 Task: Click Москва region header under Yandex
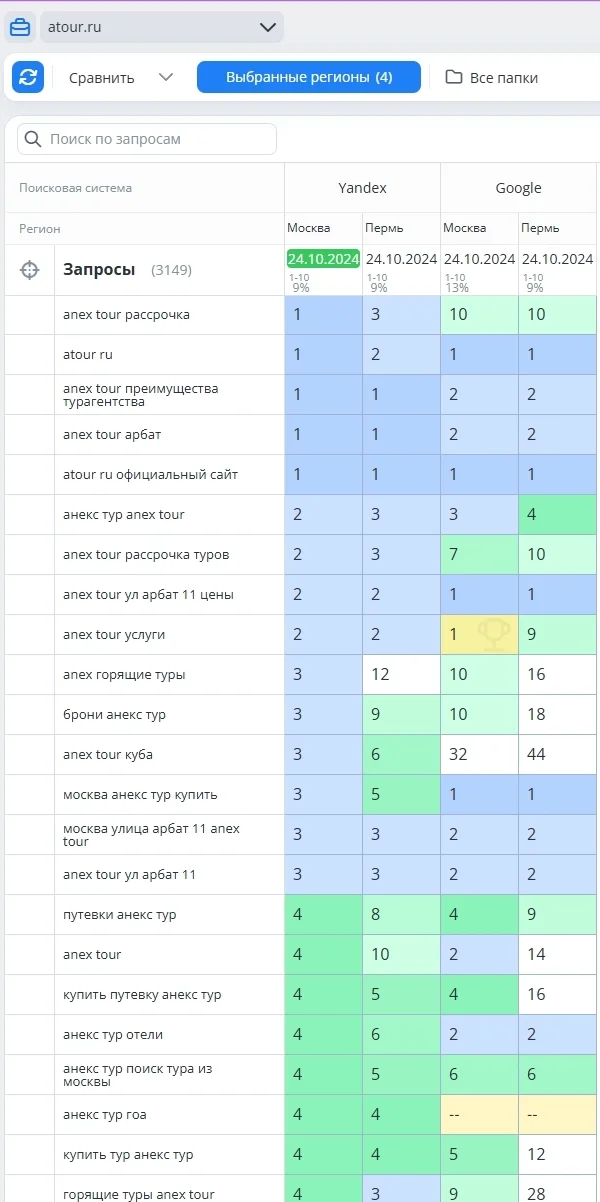click(308, 228)
